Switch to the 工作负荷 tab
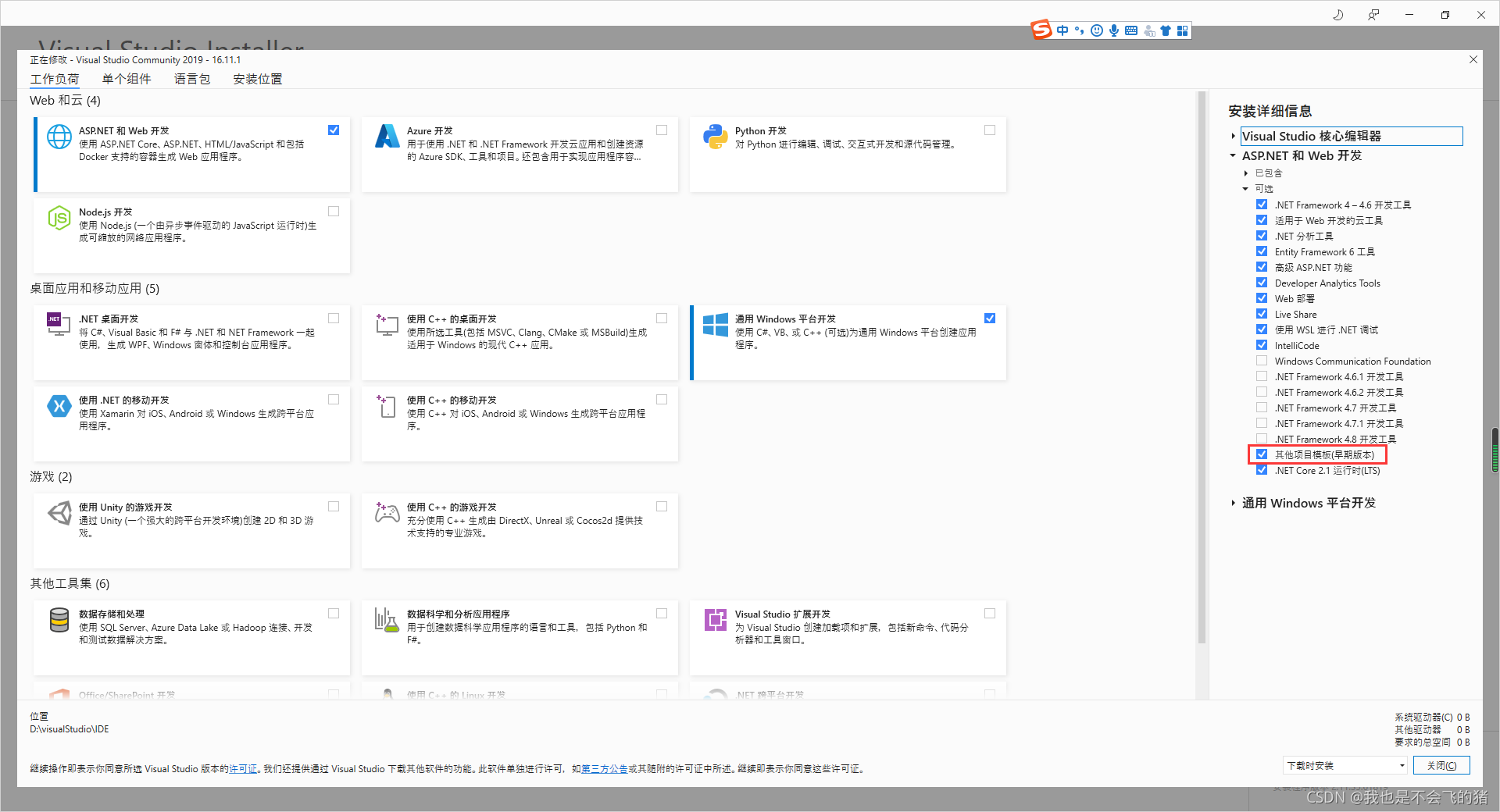 point(55,79)
